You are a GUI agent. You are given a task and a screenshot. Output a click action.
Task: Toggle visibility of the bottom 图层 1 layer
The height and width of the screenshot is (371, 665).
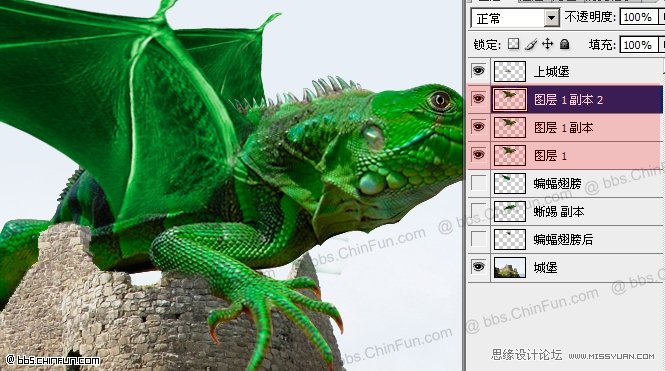pyautogui.click(x=478, y=155)
